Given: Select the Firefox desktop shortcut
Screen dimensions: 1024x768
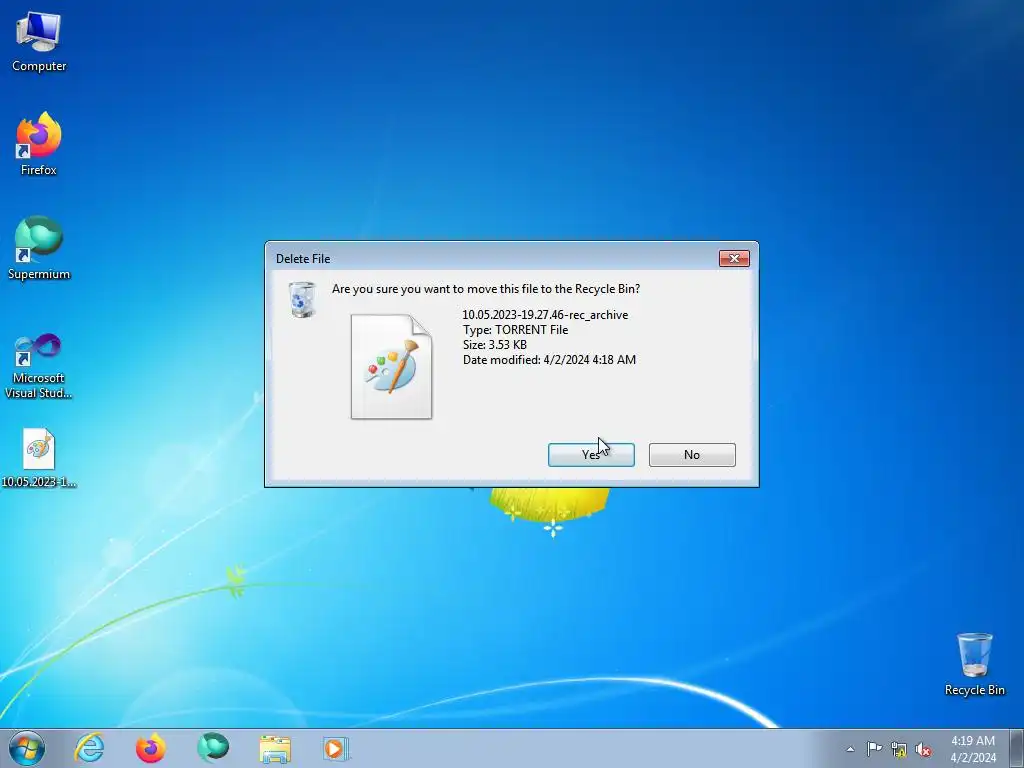Looking at the screenshot, I should pos(39,144).
